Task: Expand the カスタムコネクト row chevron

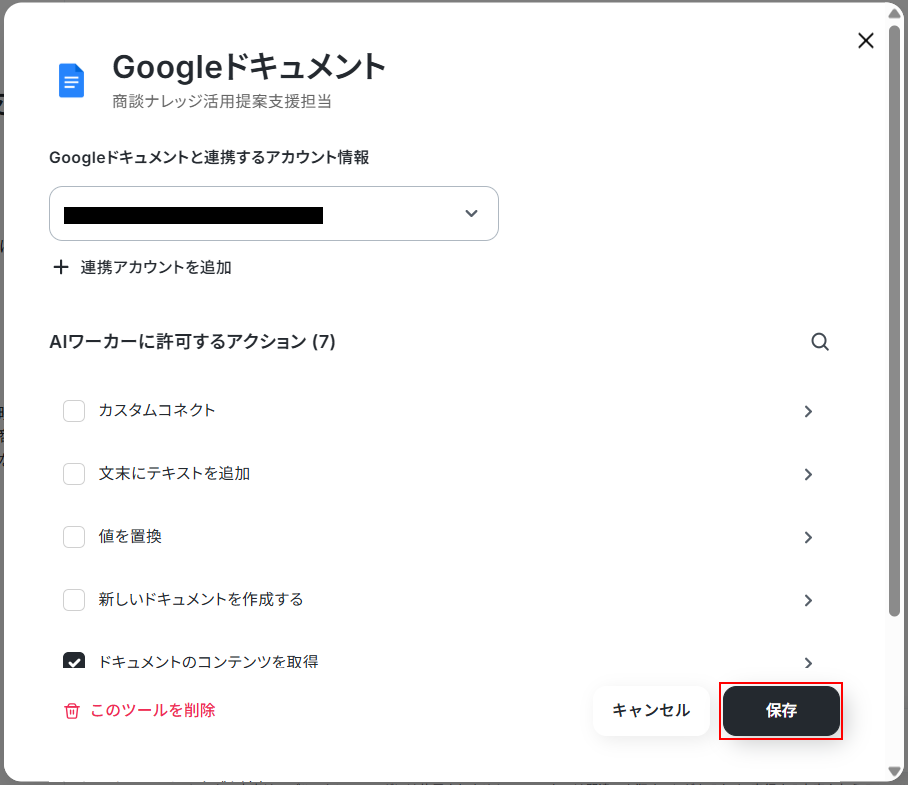Action: pos(808,412)
